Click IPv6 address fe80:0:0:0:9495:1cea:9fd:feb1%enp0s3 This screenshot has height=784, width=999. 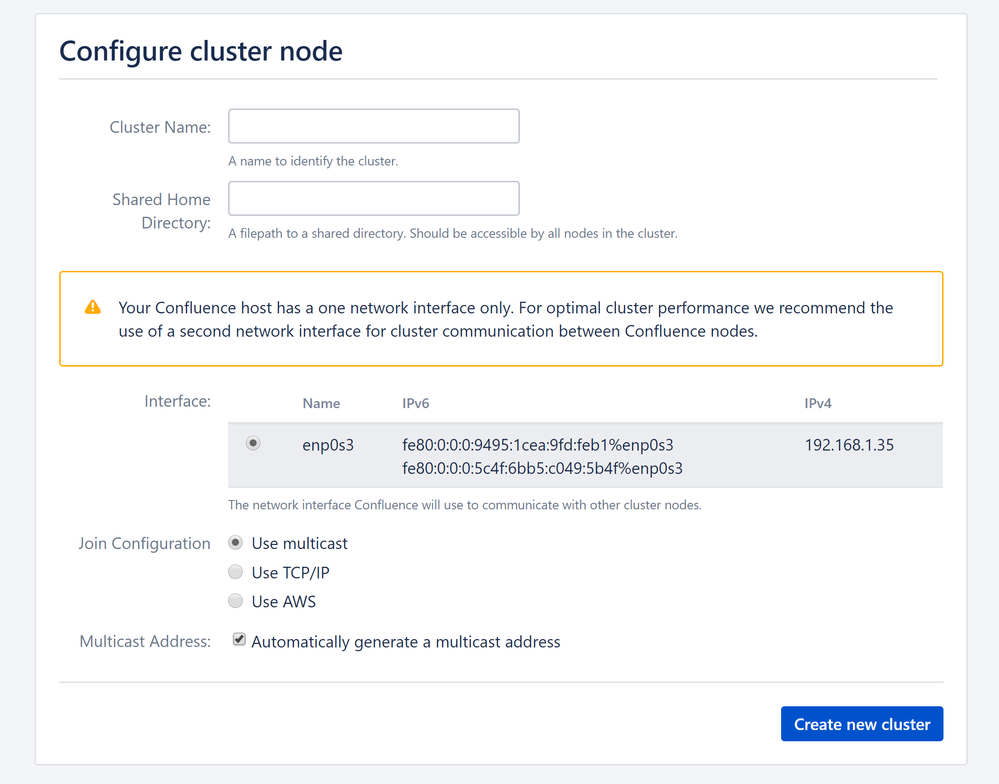(538, 445)
